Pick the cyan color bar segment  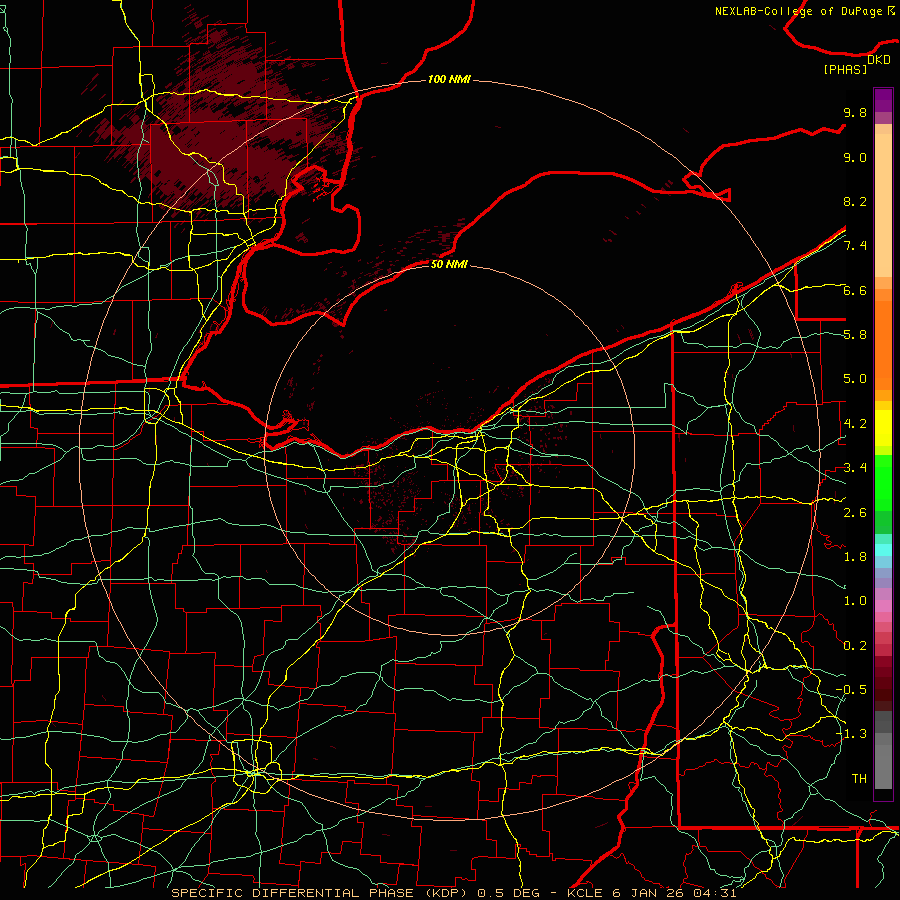point(883,550)
